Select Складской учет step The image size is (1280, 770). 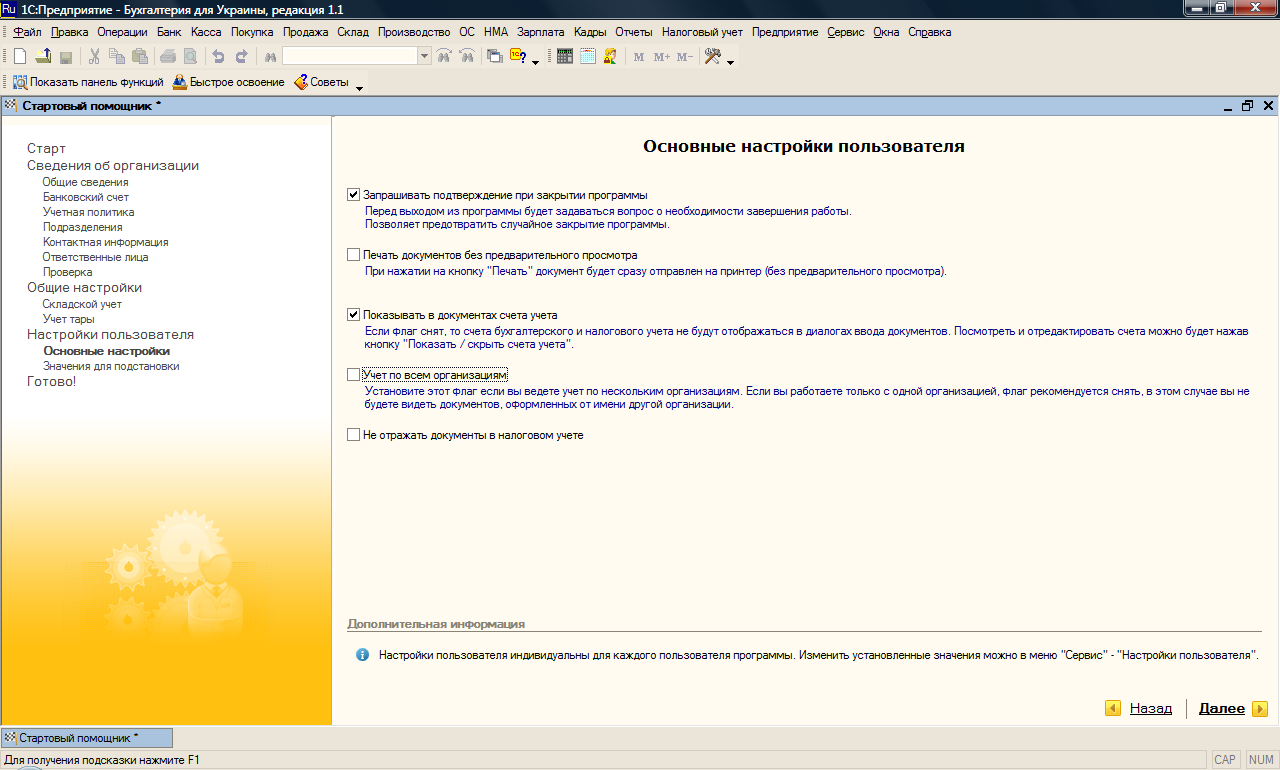tap(82, 304)
